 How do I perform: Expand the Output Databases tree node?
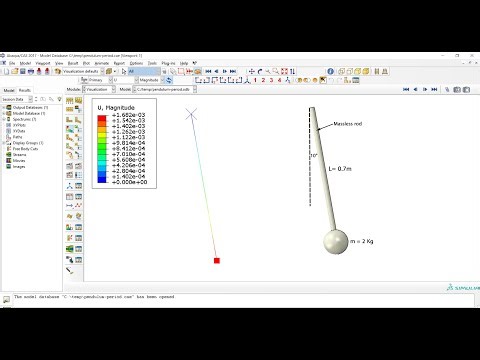click(x=4, y=108)
